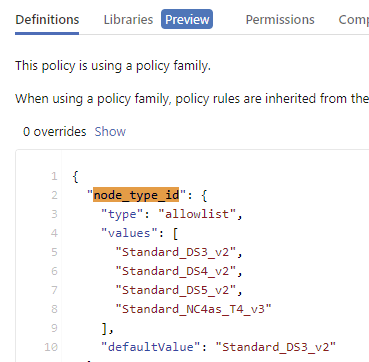Click line number 1 in the gutter
369x362 pixels.
[54, 176]
